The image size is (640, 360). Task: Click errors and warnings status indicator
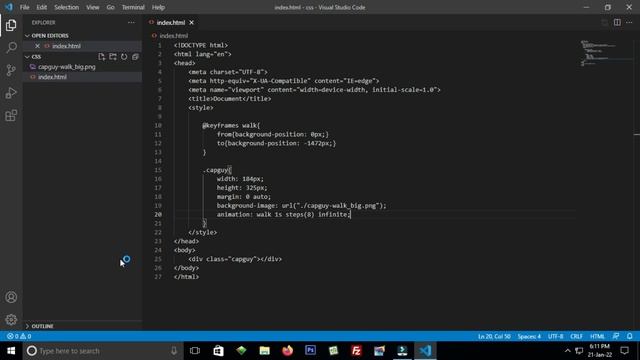pos(19,336)
